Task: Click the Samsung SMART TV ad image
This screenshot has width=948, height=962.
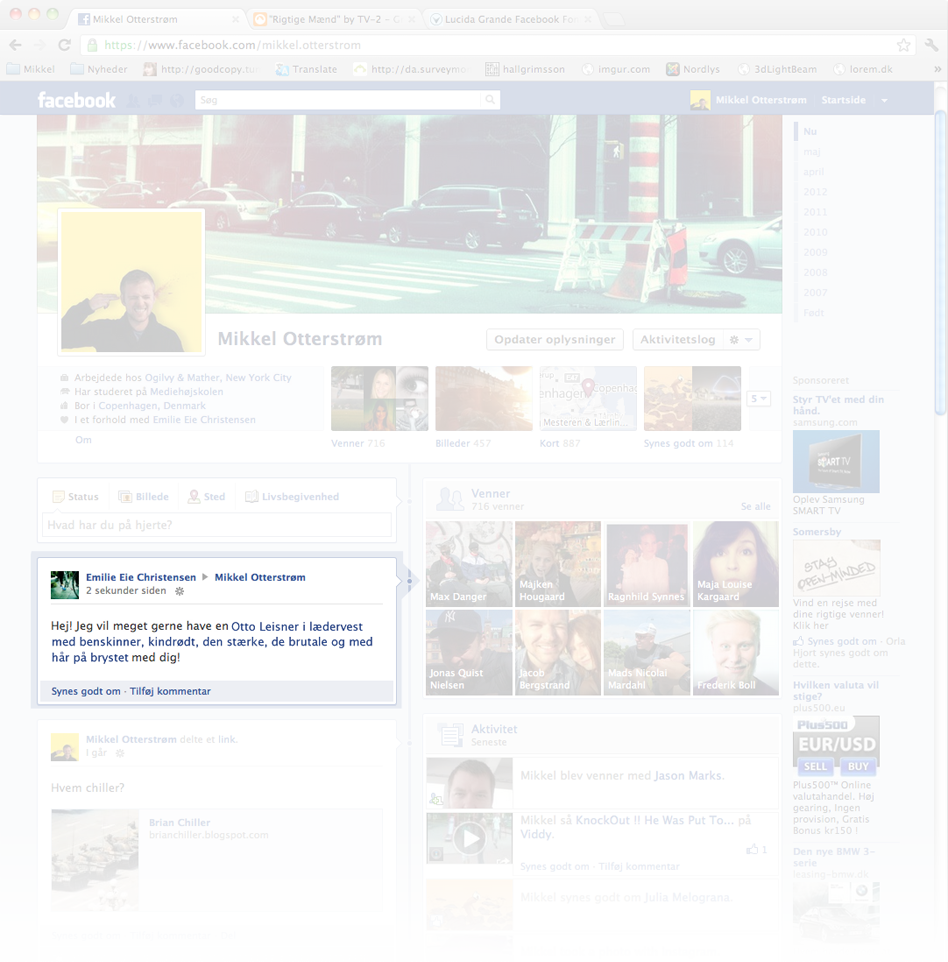Action: tap(836, 461)
